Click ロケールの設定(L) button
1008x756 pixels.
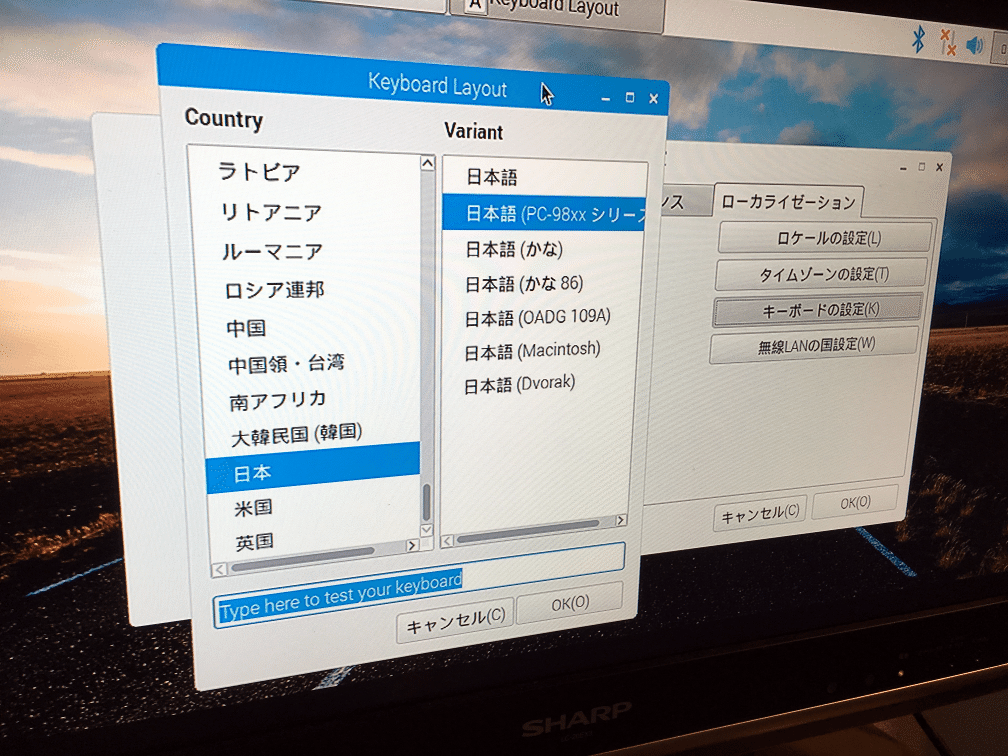pyautogui.click(x=827, y=238)
